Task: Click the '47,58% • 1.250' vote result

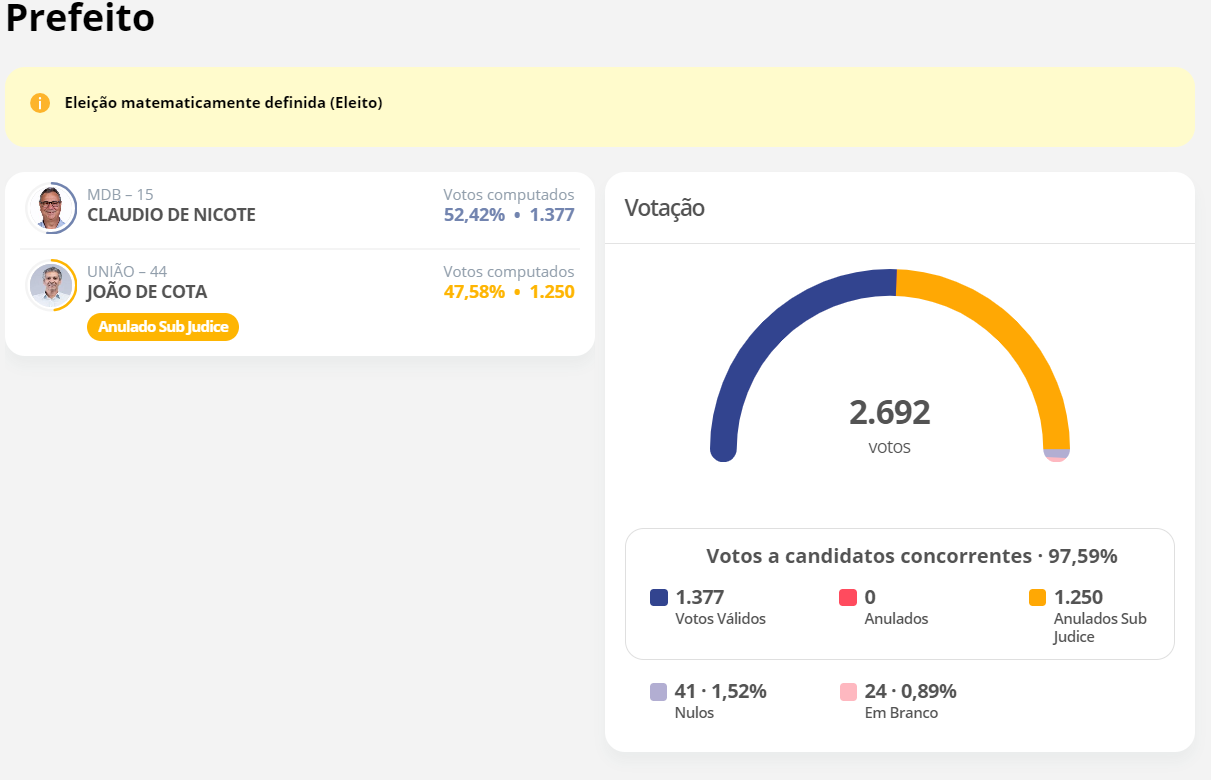Action: (509, 292)
